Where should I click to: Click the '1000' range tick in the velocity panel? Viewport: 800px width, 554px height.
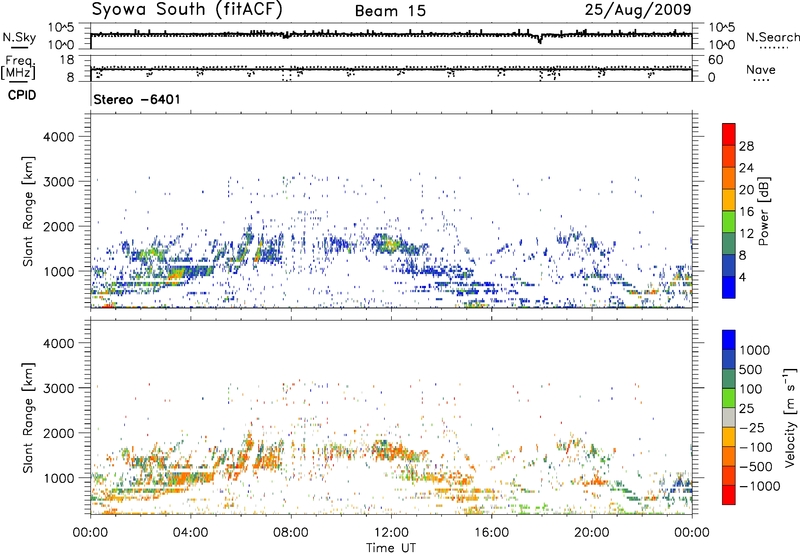click(59, 478)
